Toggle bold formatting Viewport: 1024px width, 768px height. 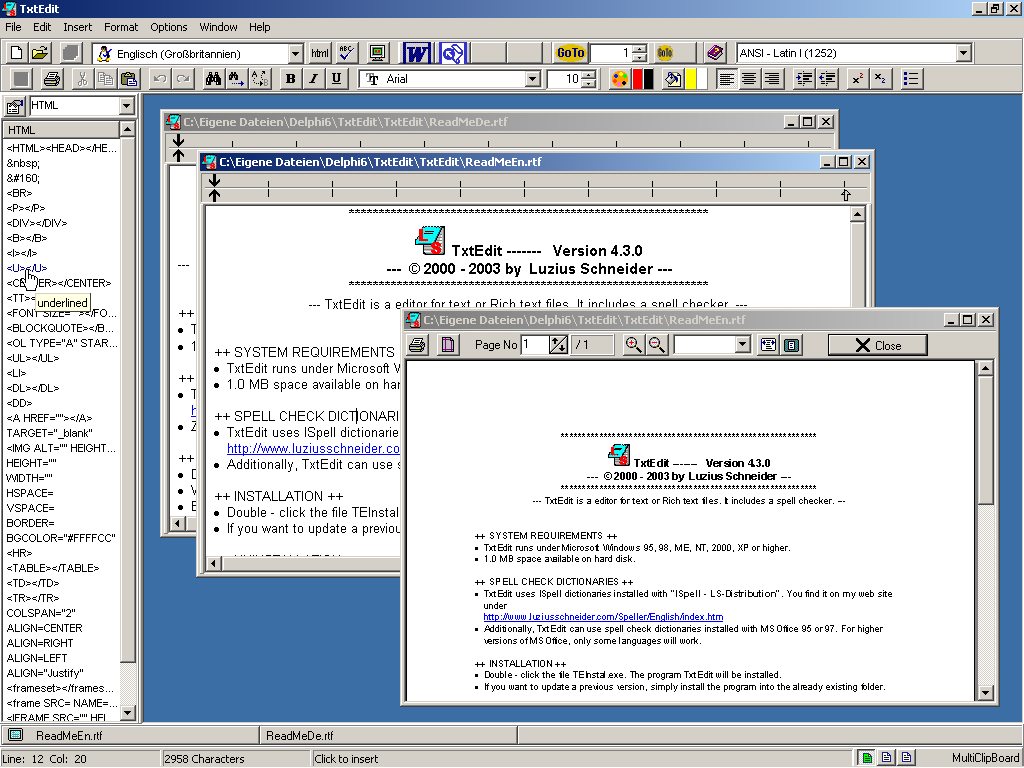click(x=291, y=79)
